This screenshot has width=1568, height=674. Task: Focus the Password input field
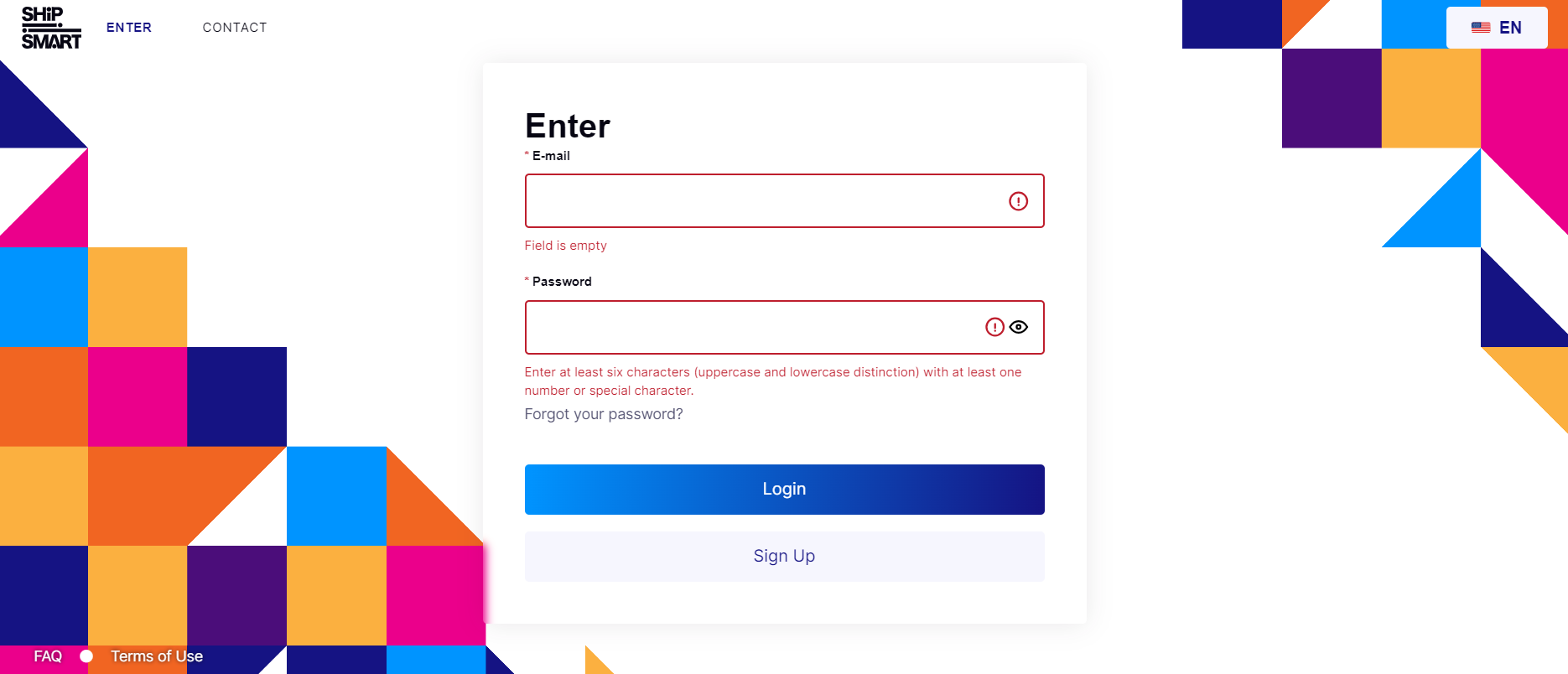point(784,327)
